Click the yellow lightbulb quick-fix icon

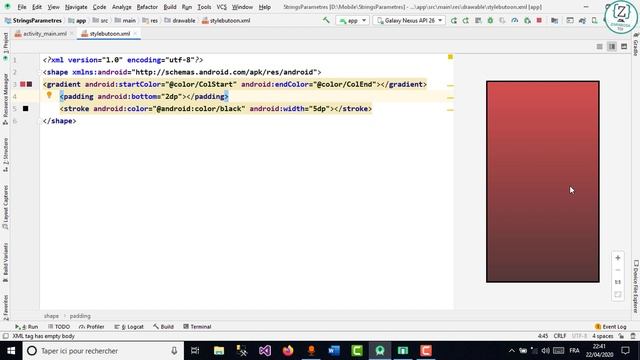tap(49, 96)
